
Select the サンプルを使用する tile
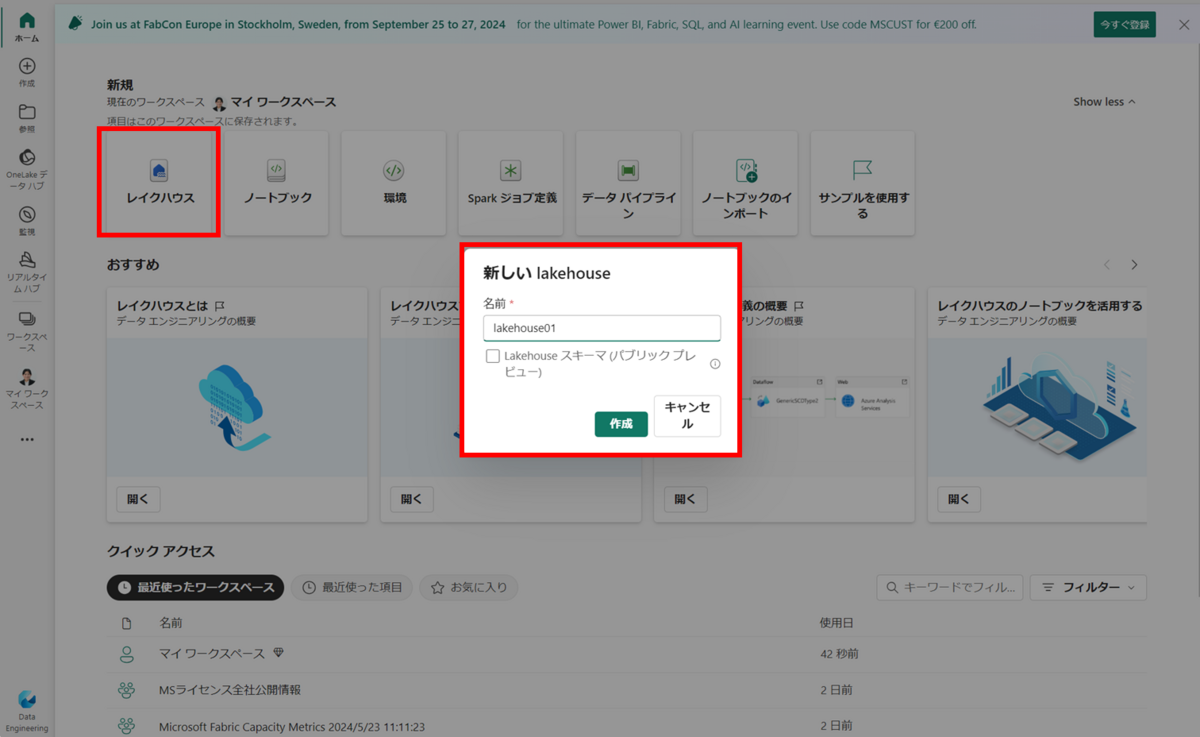click(x=863, y=183)
